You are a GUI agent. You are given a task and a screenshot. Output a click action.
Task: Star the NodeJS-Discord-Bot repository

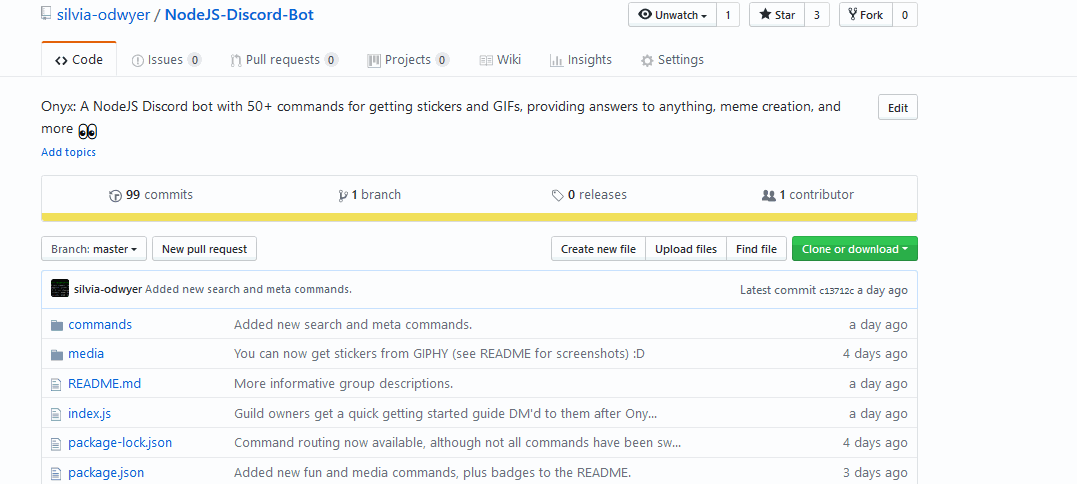point(777,15)
